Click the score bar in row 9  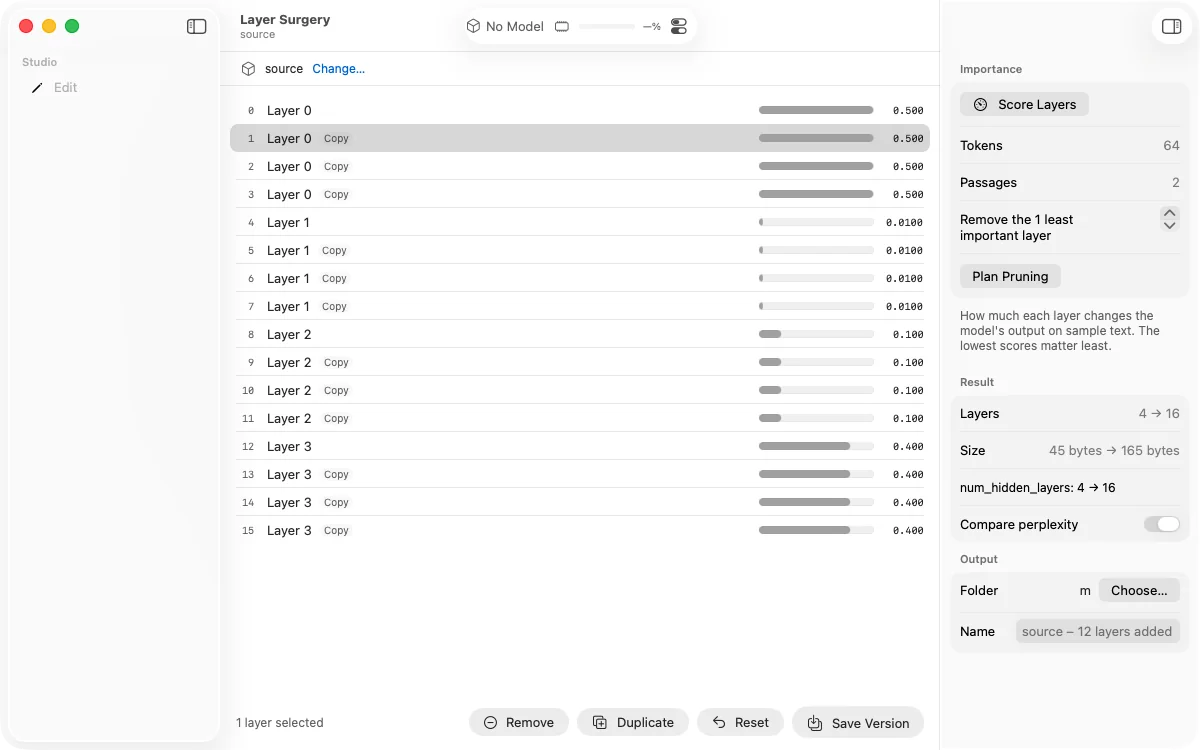[816, 362]
